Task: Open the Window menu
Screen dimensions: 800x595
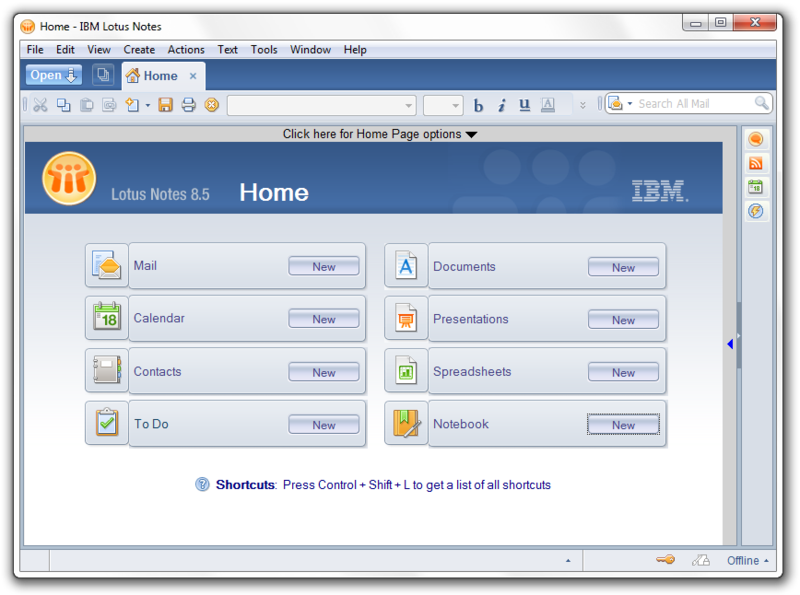Action: click(x=310, y=49)
